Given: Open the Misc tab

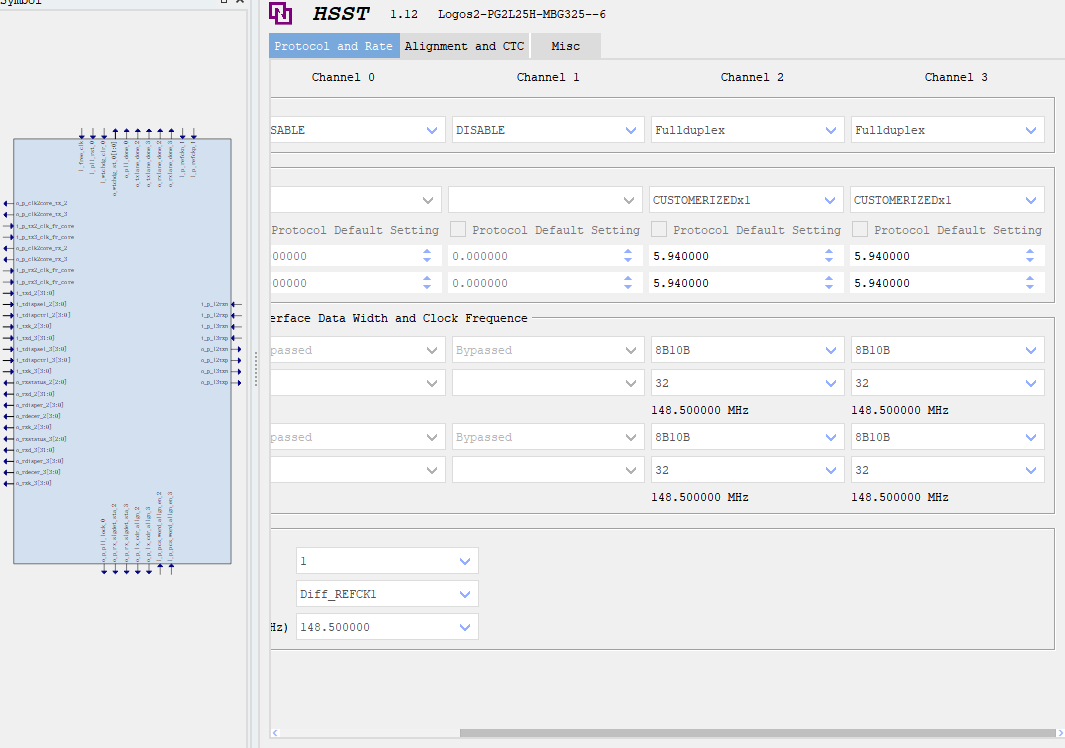Looking at the screenshot, I should coord(566,46).
